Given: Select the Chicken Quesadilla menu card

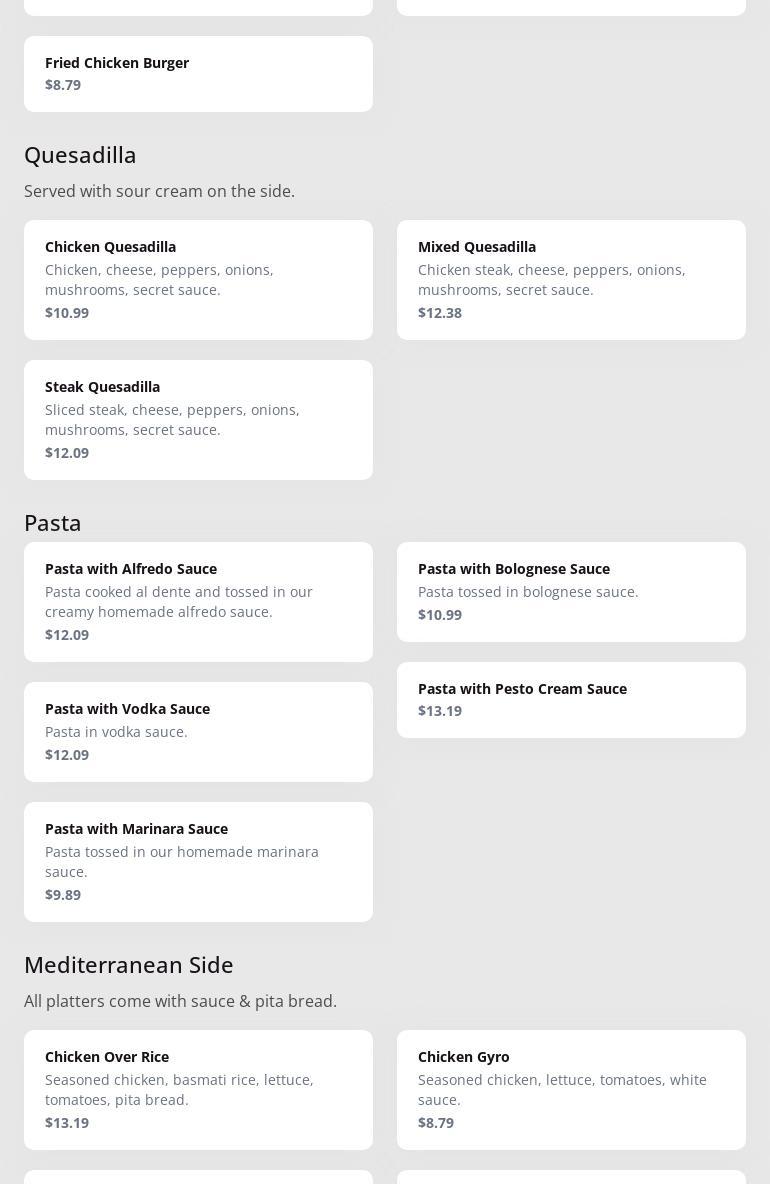Looking at the screenshot, I should pos(198,280).
